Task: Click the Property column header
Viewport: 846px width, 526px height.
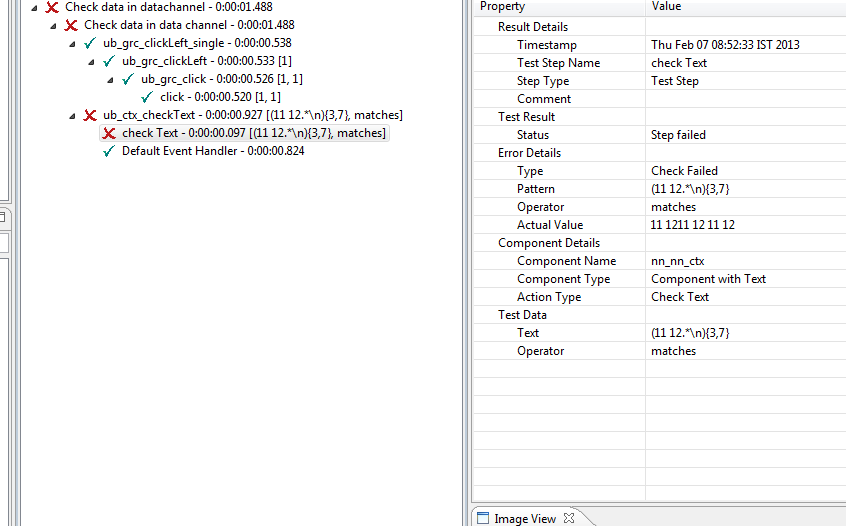Action: click(559, 7)
